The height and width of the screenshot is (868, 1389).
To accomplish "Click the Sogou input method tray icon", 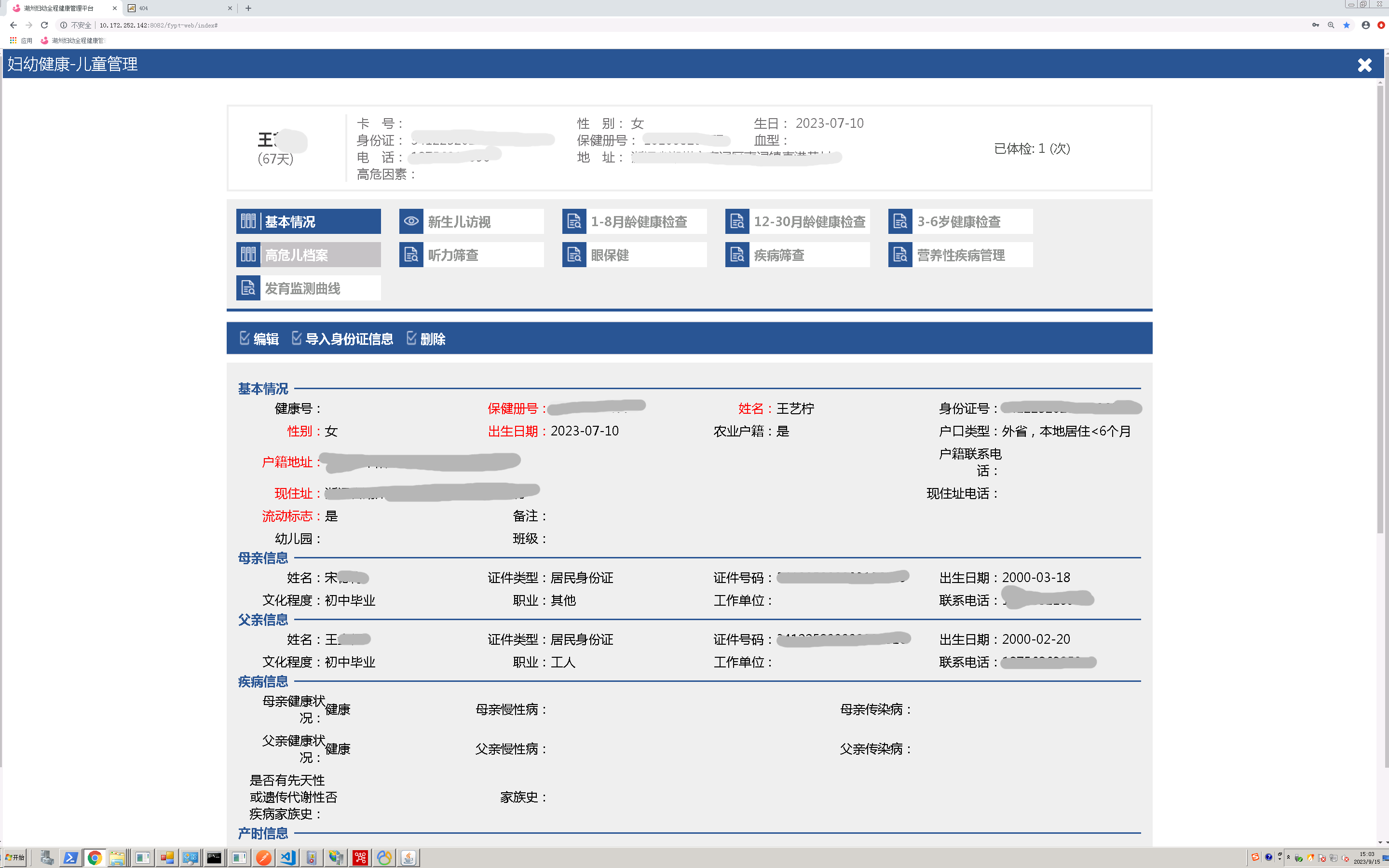I will (x=1255, y=857).
